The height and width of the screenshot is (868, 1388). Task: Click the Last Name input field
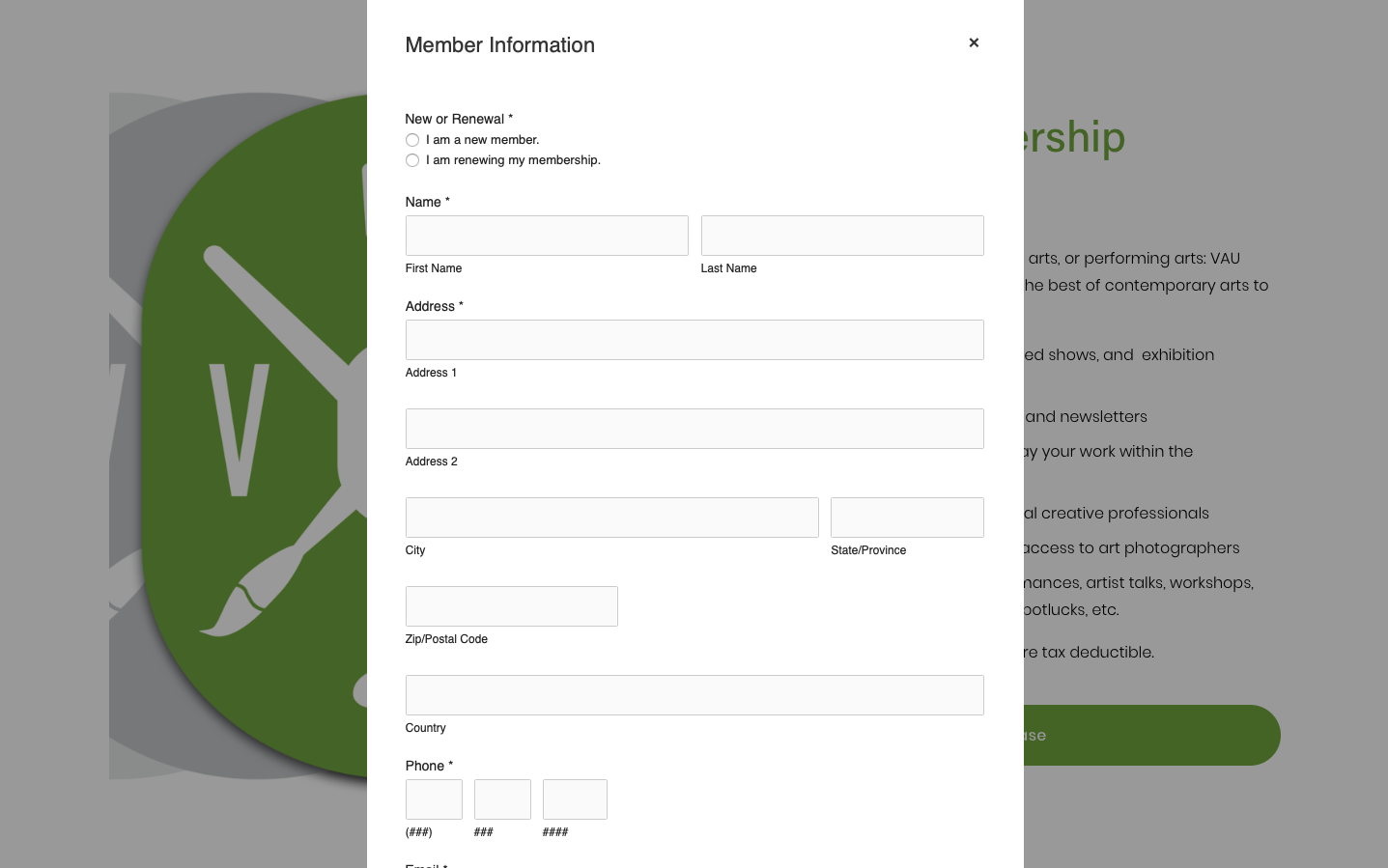pyautogui.click(x=842, y=236)
